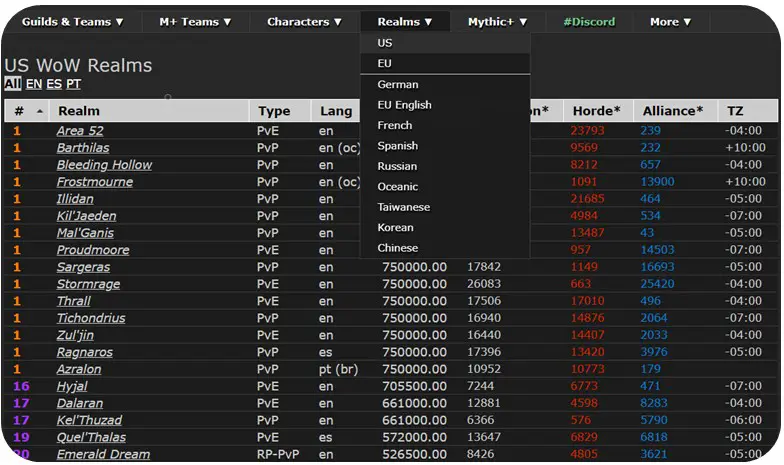Viewport: 784px width, 465px height.
Task: Select US in the Realms menu
Action: pos(445,43)
